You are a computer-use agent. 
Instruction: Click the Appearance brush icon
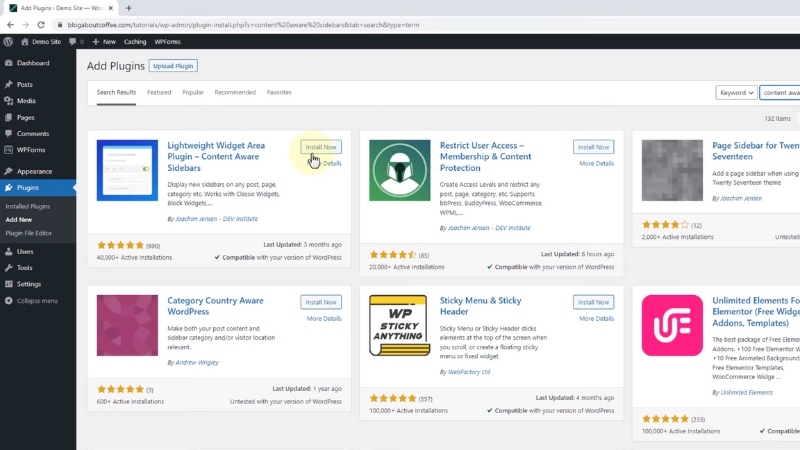pos(9,171)
